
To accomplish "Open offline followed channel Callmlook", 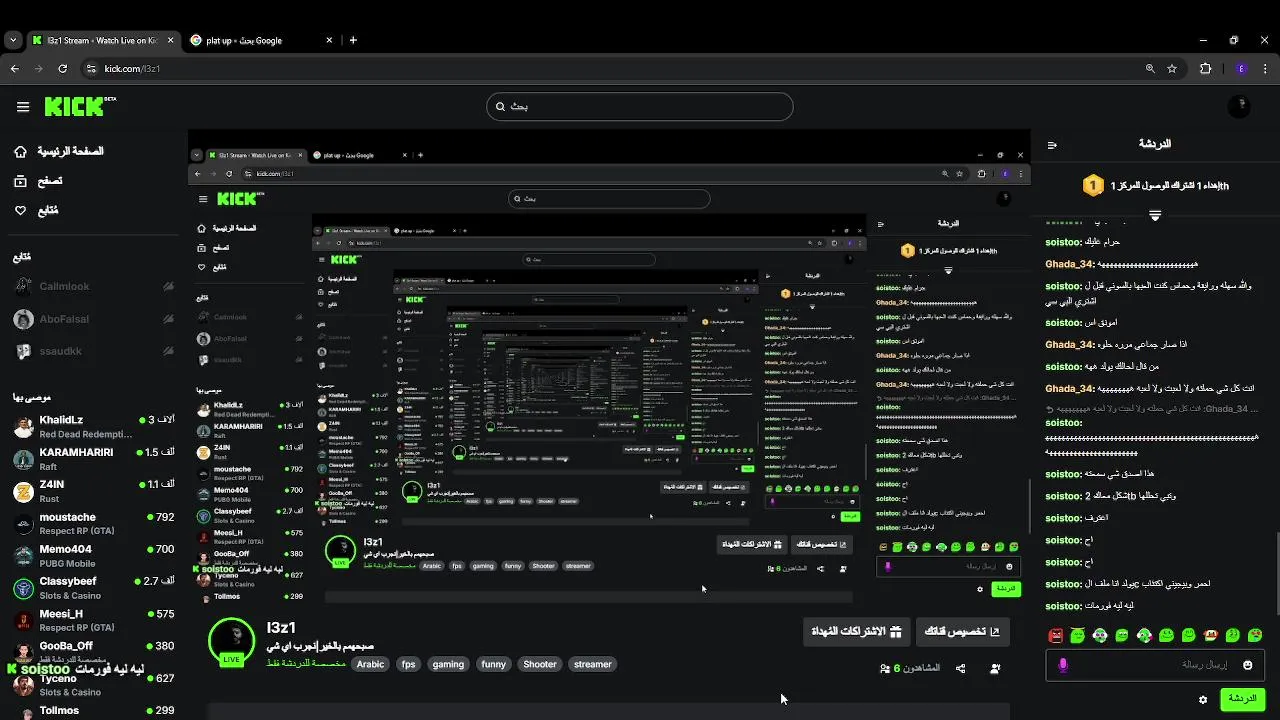I will coord(94,287).
